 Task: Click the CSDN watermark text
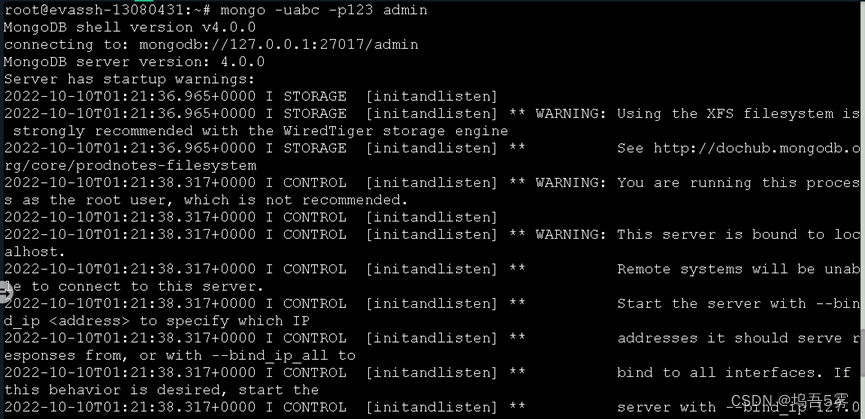coord(789,401)
